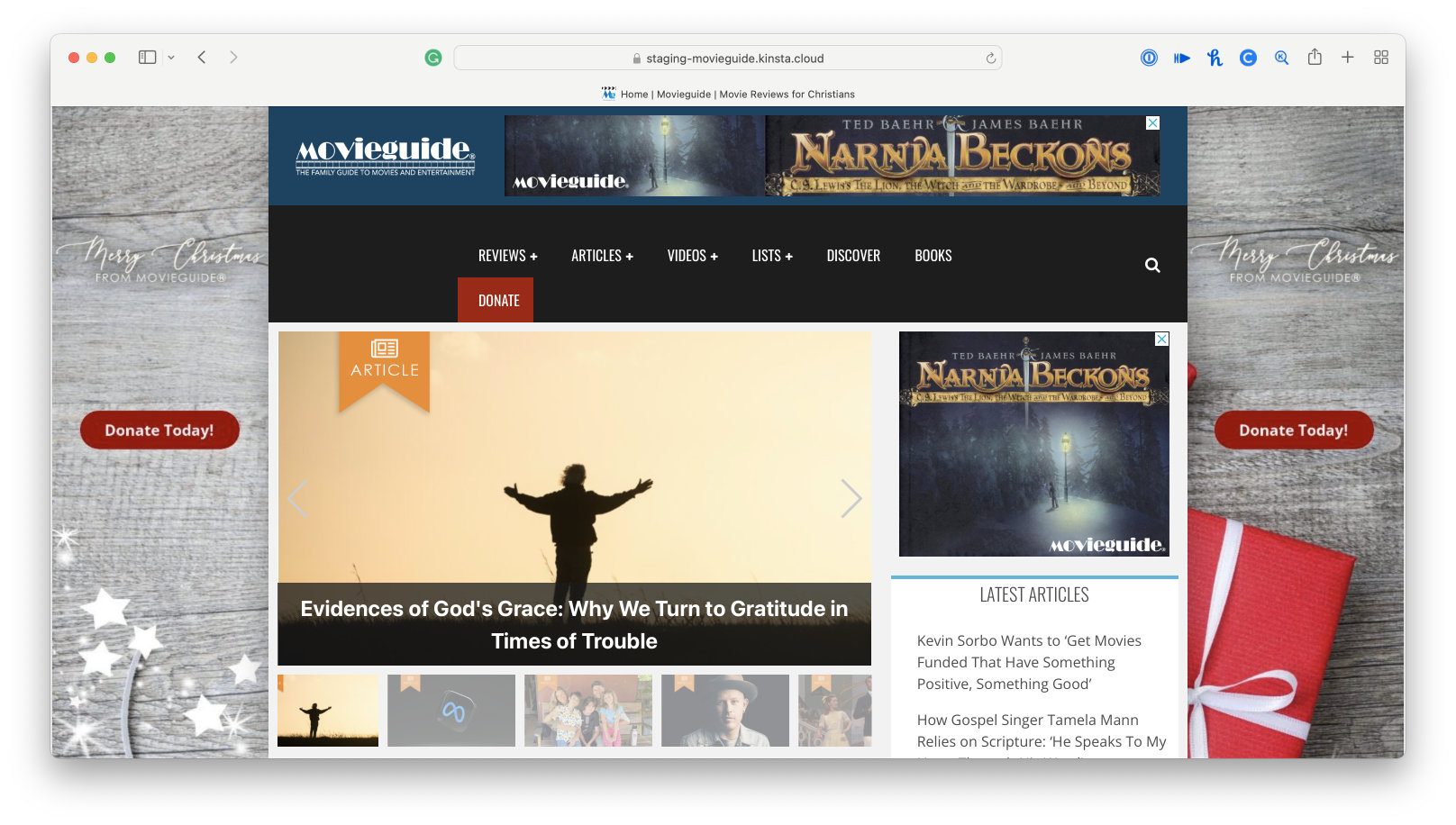Image resolution: width=1456 pixels, height=825 pixels.
Task: Select the silhouette sunset slide thumbnail
Action: click(x=328, y=711)
